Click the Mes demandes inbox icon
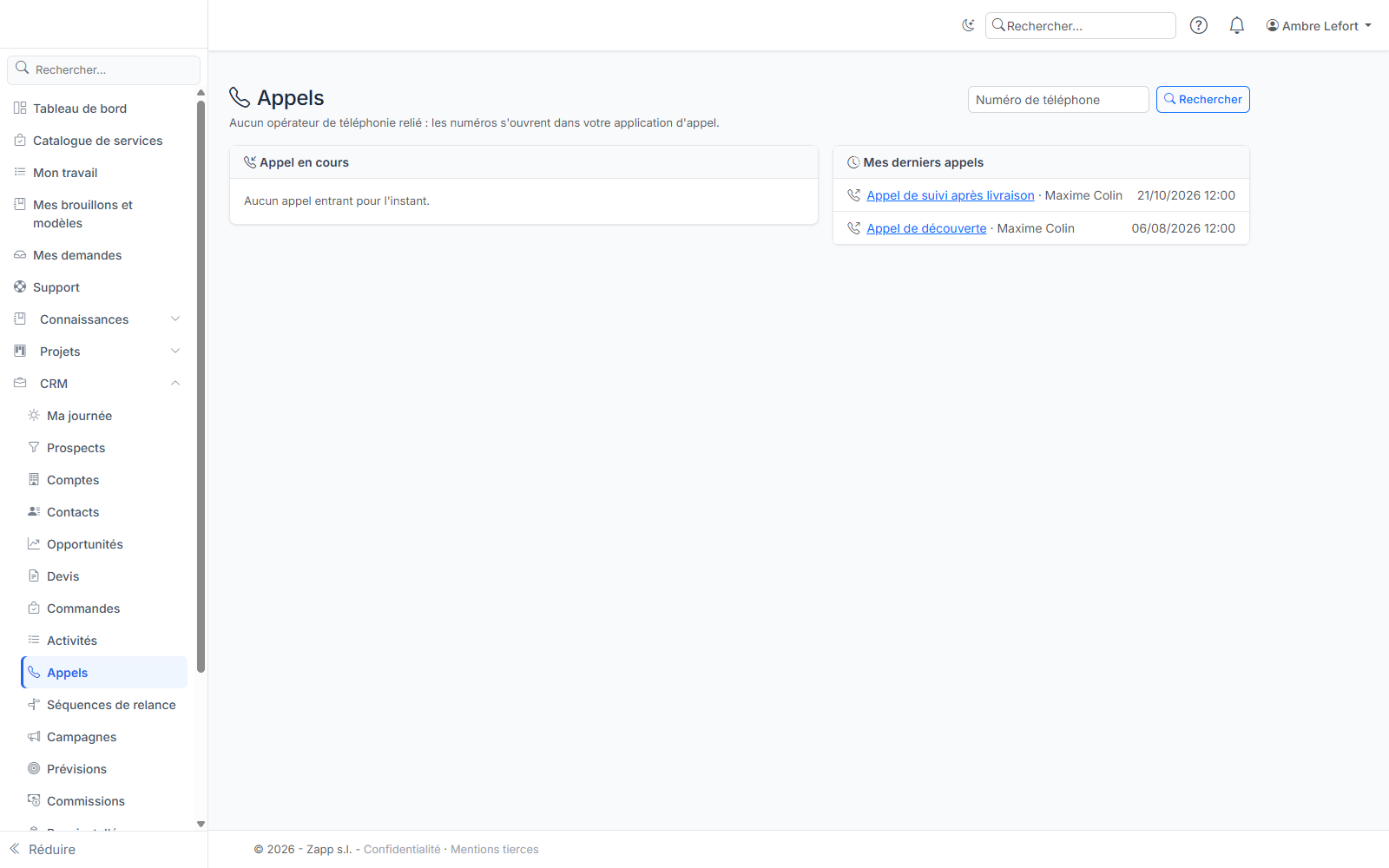 click(20, 255)
